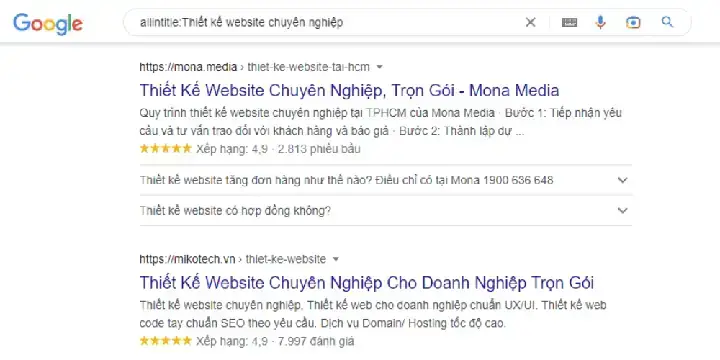Open the on-screen keyboard icon
Viewport: 720px width, 360px height.
[x=569, y=22]
